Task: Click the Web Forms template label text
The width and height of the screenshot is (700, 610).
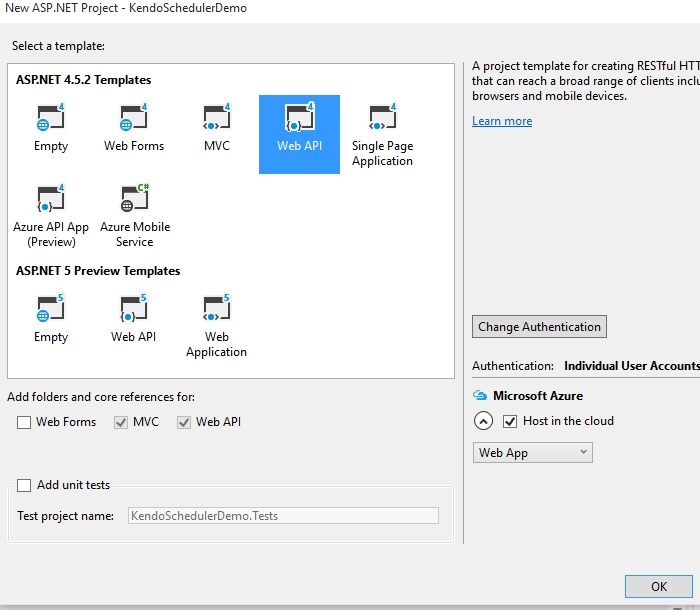Action: [134, 146]
